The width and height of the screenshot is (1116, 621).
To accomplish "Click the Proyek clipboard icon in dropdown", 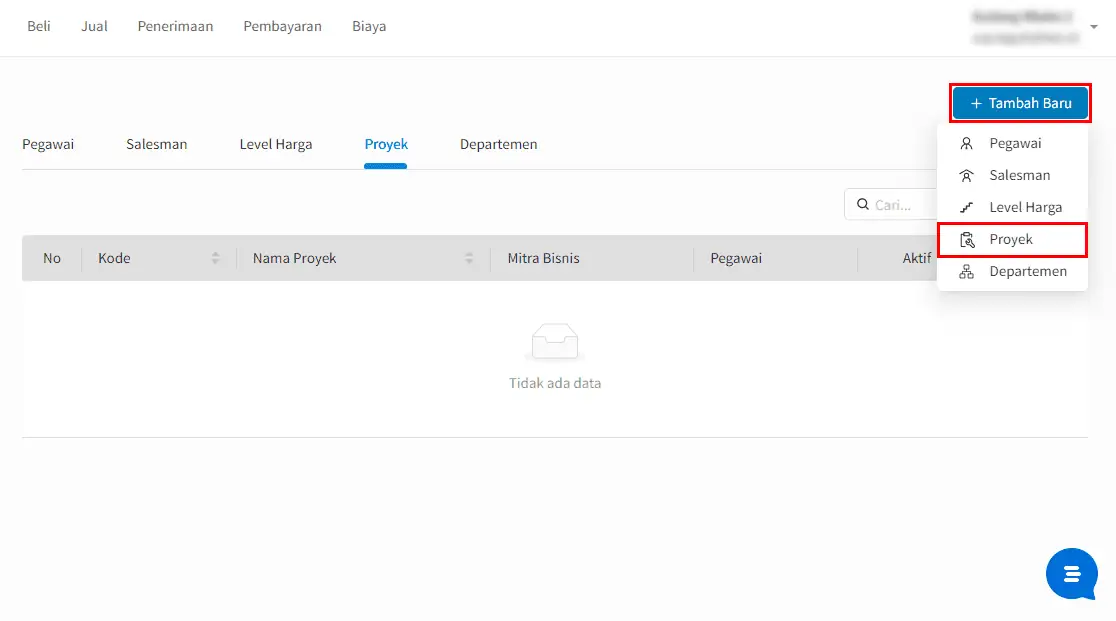I will pos(967,240).
